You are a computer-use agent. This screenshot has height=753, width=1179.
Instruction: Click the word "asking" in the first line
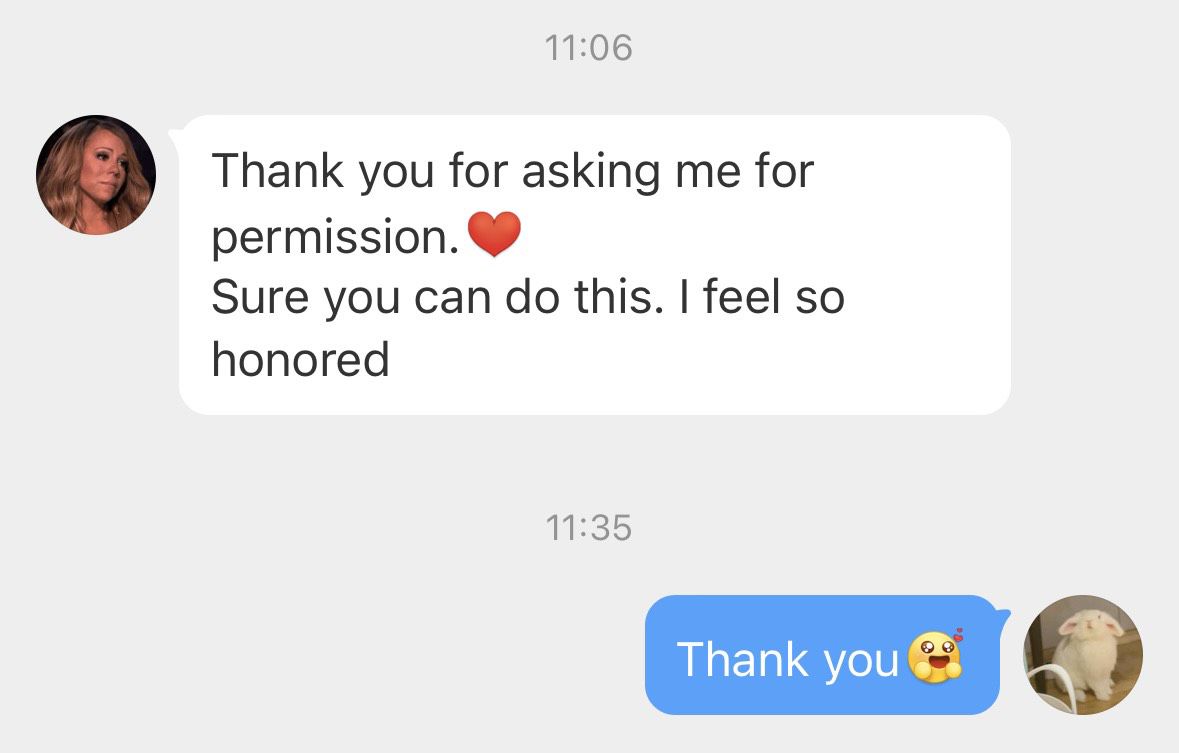click(x=590, y=173)
